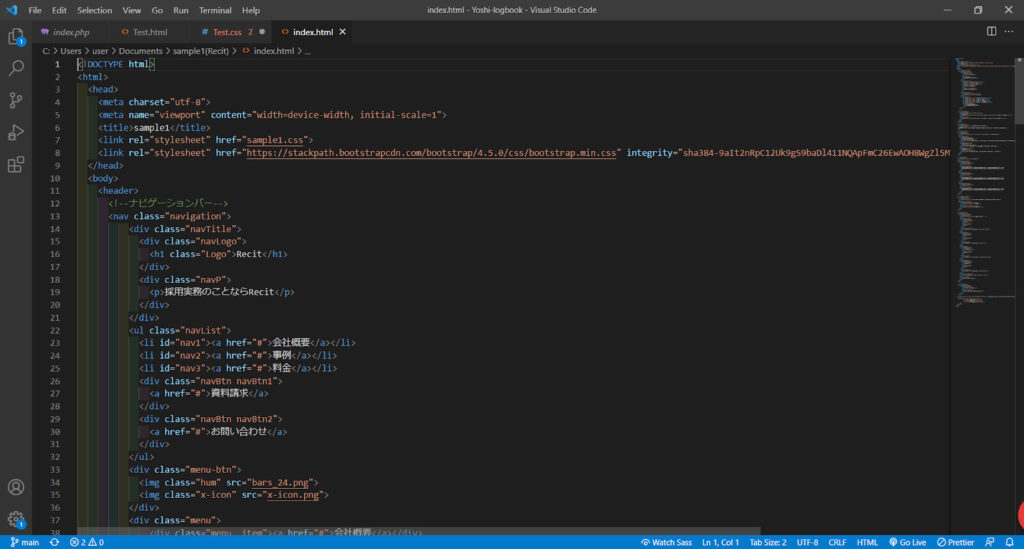Open the Terminal menu
The image size is (1024, 549).
point(215,10)
